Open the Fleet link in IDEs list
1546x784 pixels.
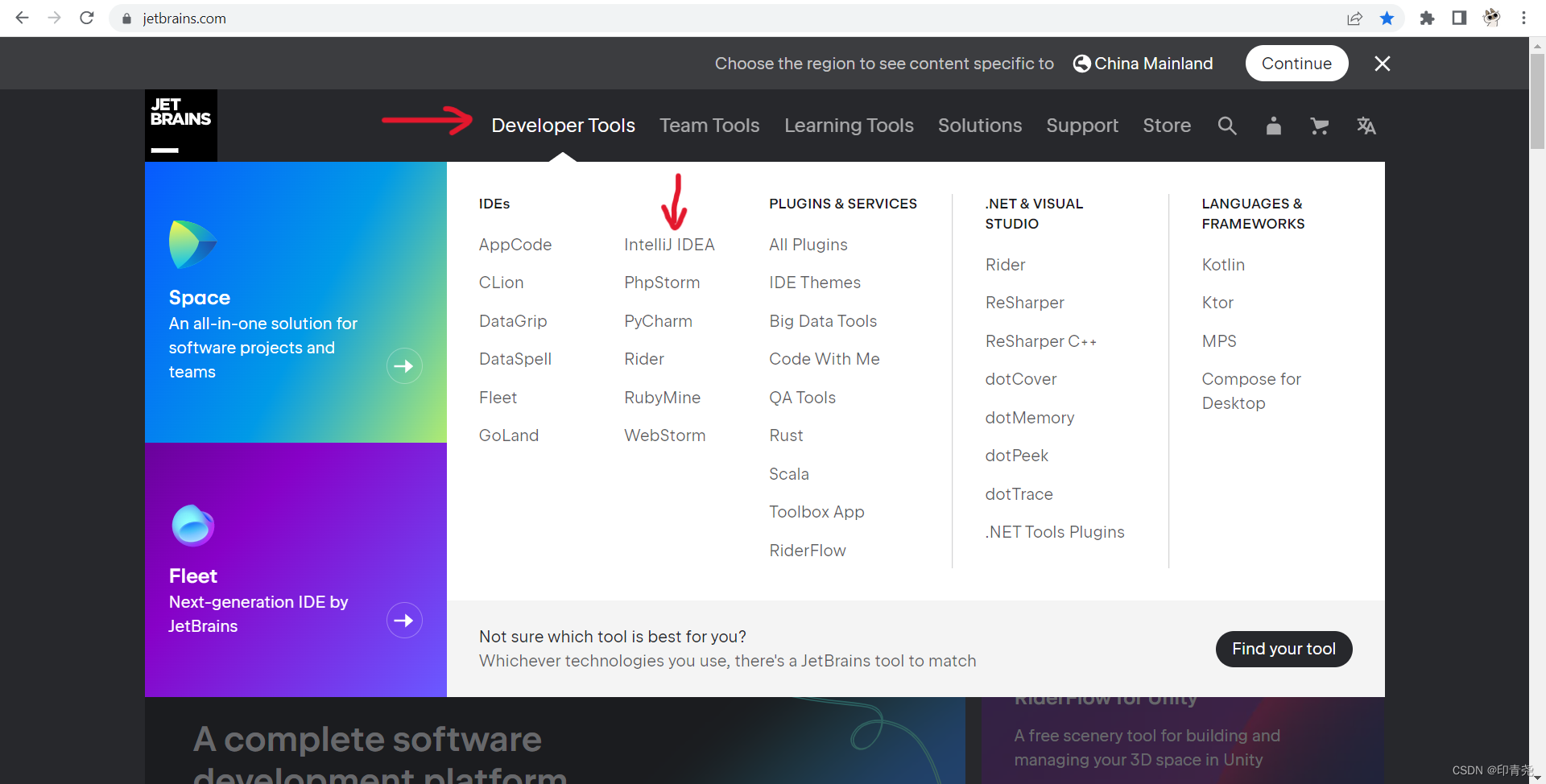point(498,398)
